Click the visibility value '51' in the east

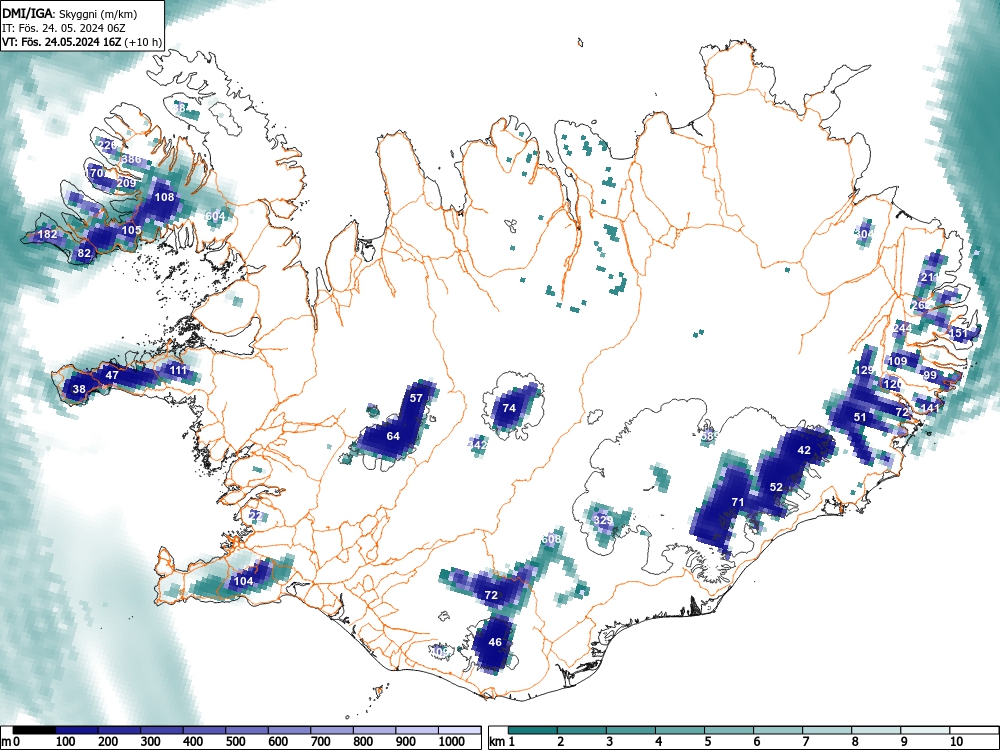tap(860, 418)
